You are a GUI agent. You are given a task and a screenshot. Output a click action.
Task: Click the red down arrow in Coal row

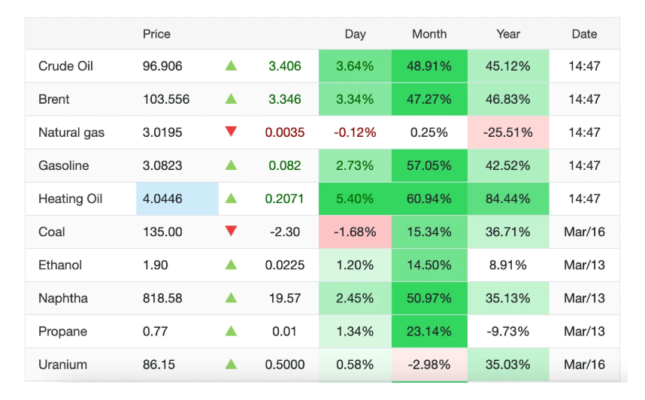(231, 231)
